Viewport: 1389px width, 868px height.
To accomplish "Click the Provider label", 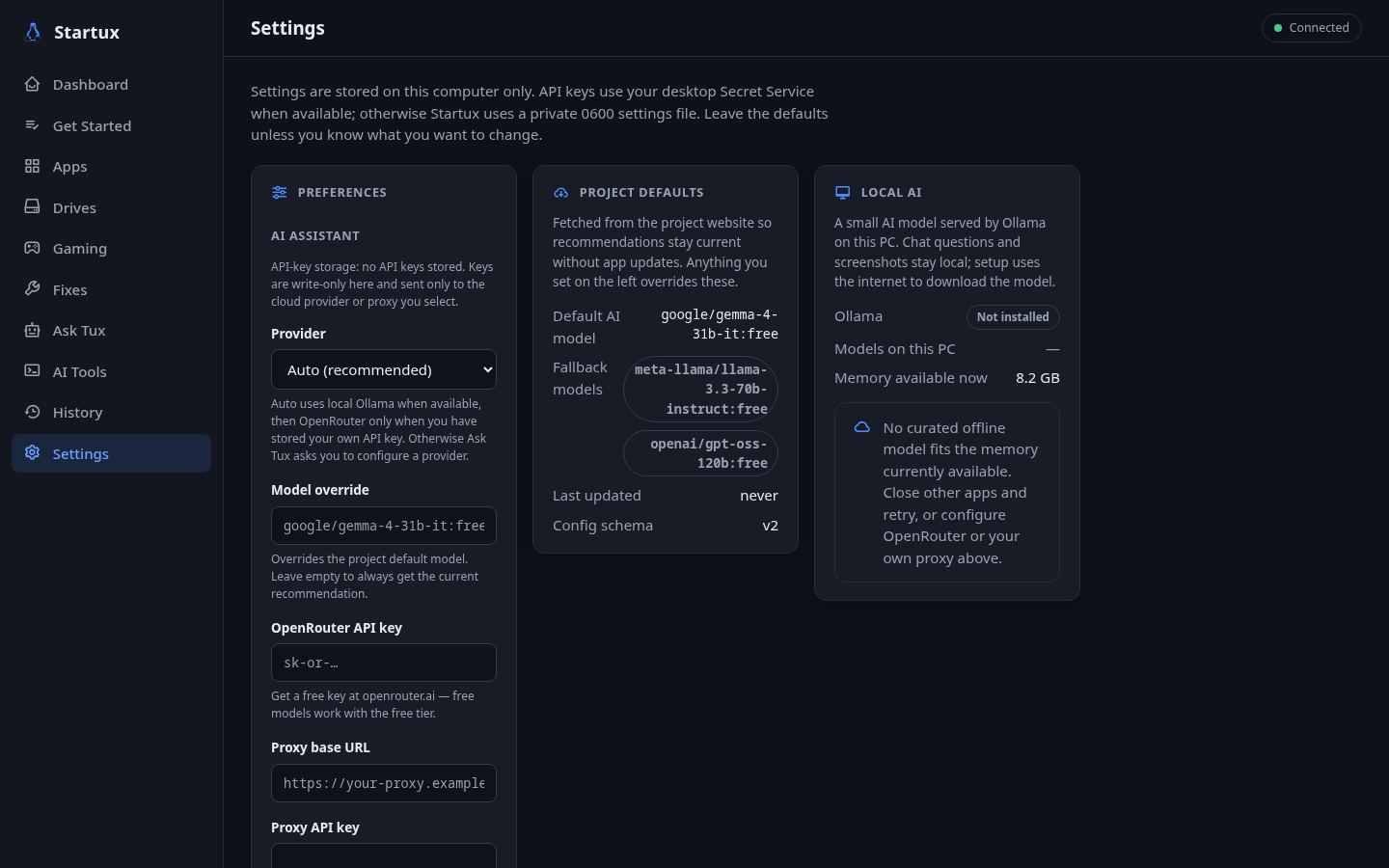I will click(298, 334).
